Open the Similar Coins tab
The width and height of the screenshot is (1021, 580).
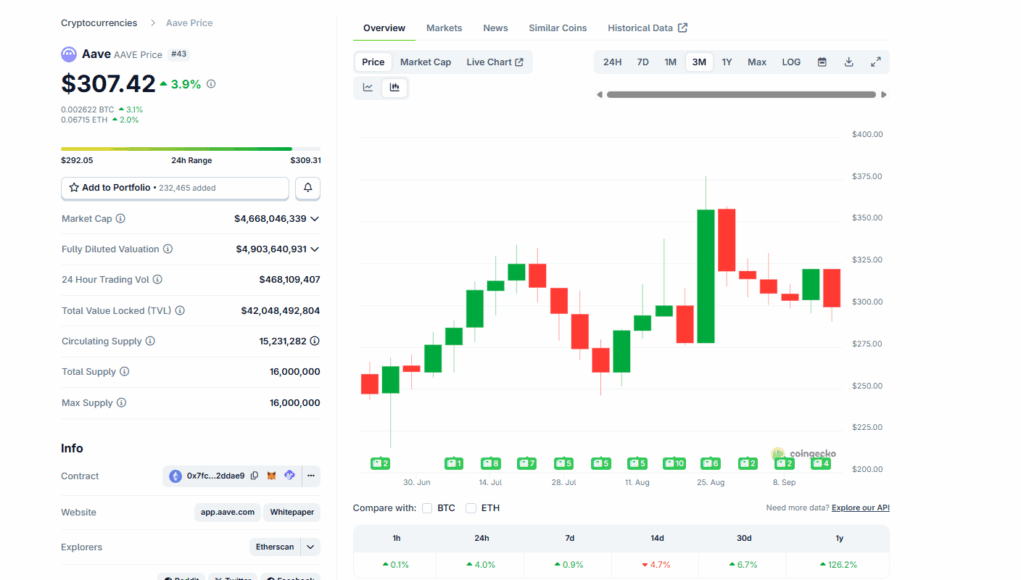(557, 28)
